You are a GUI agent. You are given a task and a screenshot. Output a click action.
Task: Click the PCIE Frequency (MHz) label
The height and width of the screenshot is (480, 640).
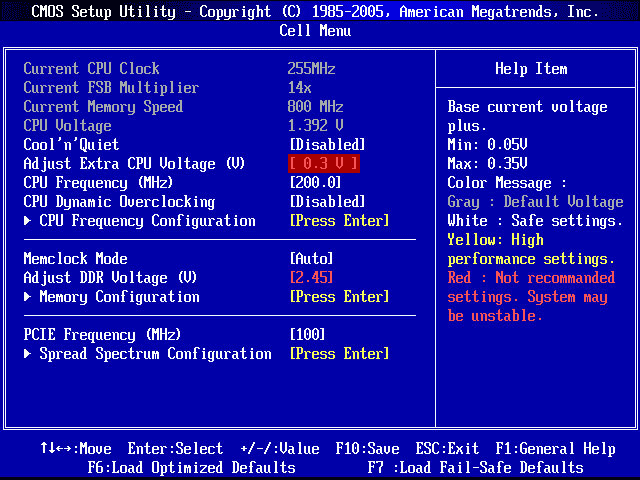(x=102, y=335)
